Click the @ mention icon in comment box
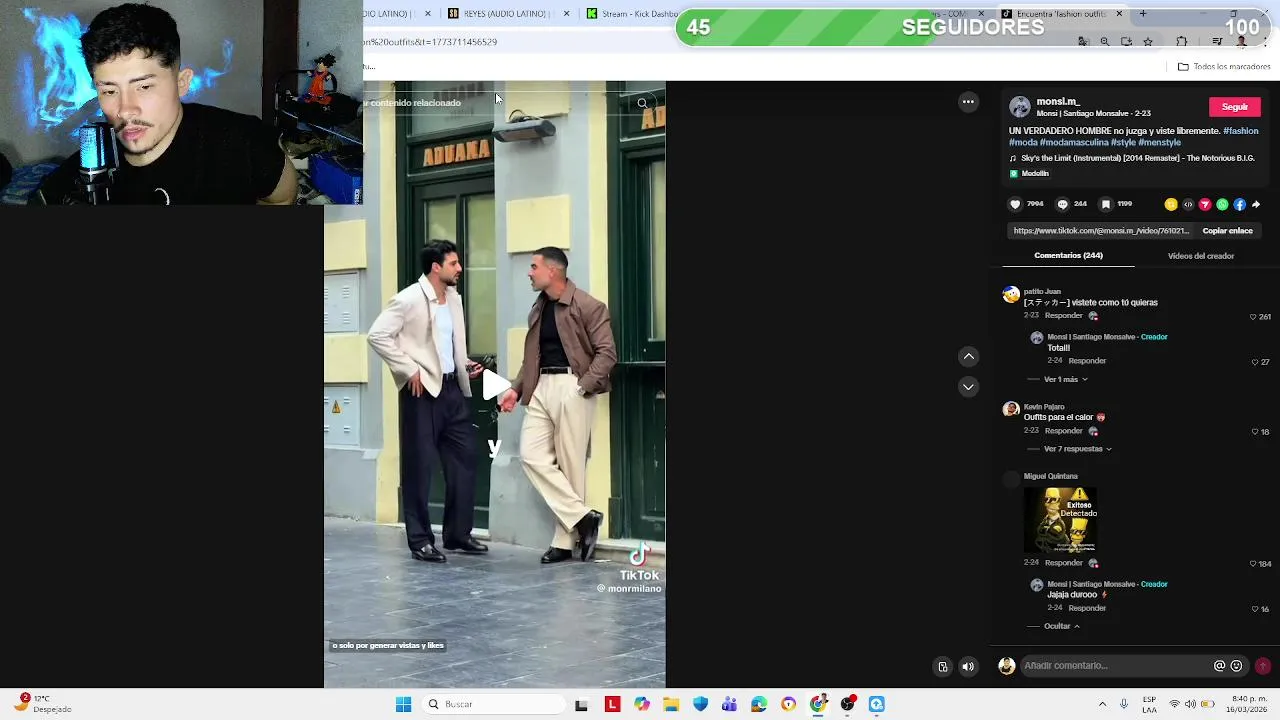Screen dimensions: 1280x720 click(x=1219, y=666)
